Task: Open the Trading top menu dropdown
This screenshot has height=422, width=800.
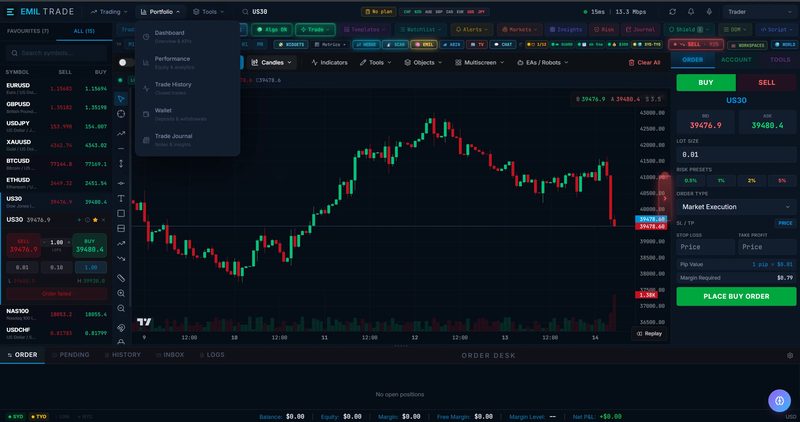Action: pyautogui.click(x=109, y=11)
